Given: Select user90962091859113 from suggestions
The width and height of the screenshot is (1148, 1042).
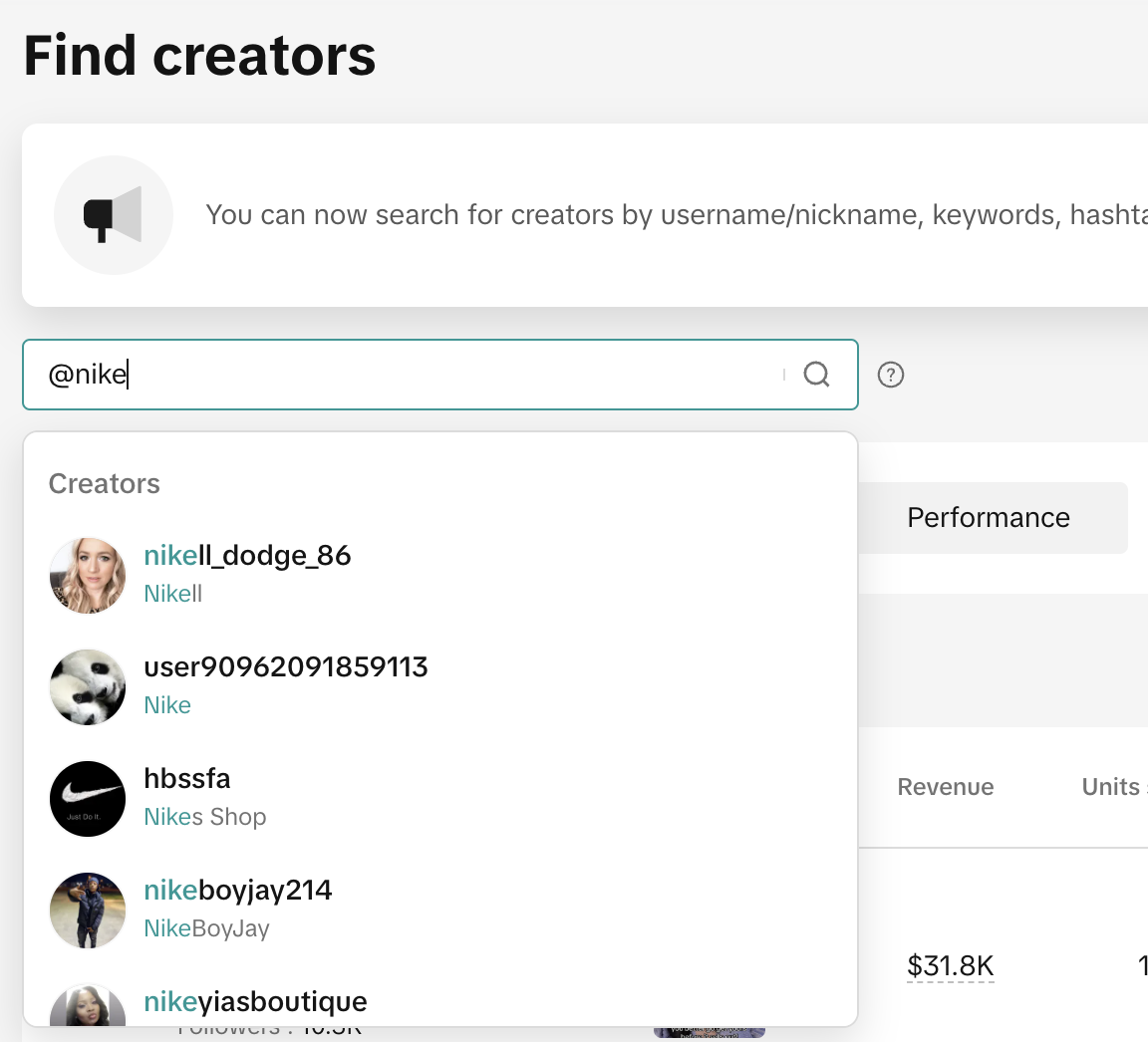Looking at the screenshot, I should (286, 667).
